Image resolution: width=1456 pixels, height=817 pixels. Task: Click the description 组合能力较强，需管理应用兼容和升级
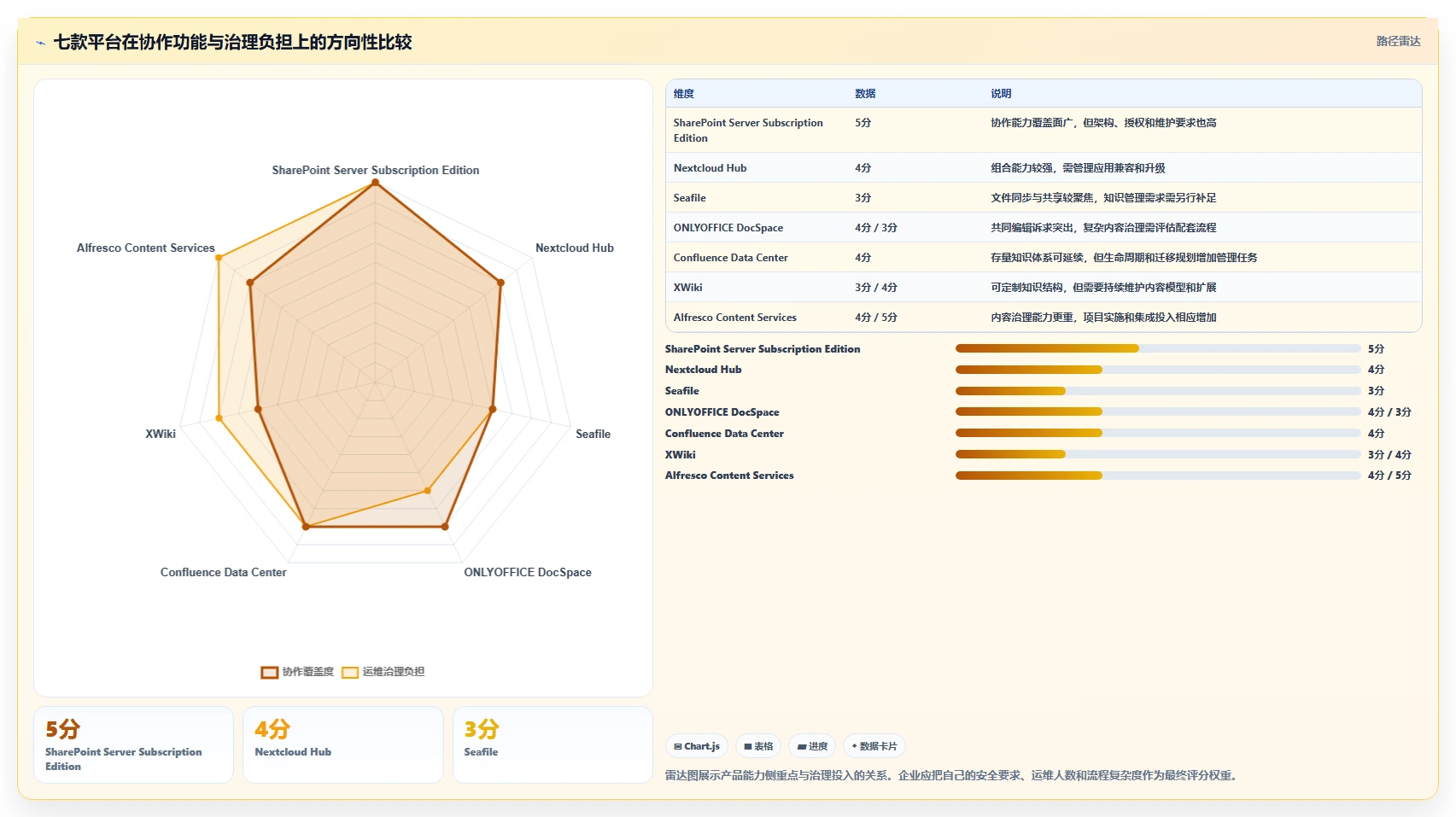click(x=1078, y=168)
